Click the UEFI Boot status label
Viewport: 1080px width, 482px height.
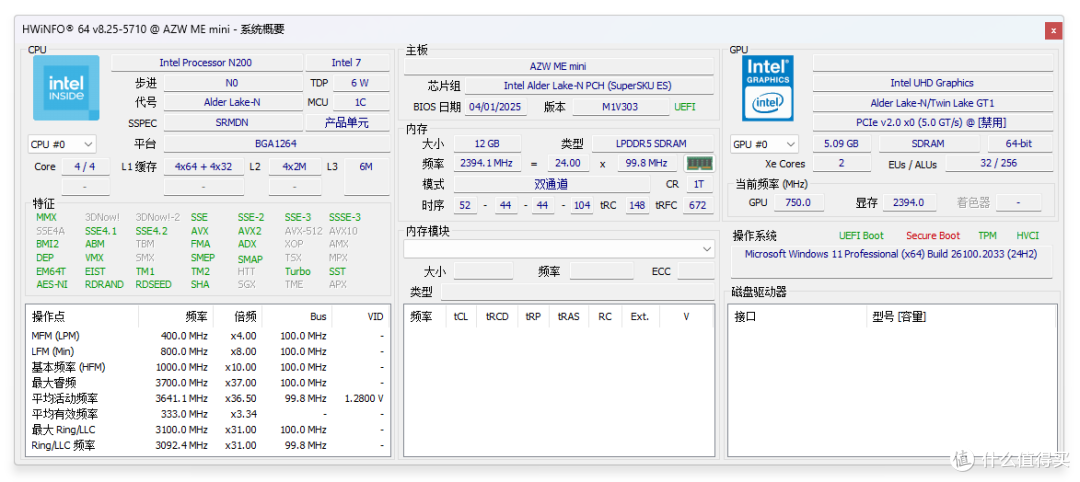[x=861, y=235]
